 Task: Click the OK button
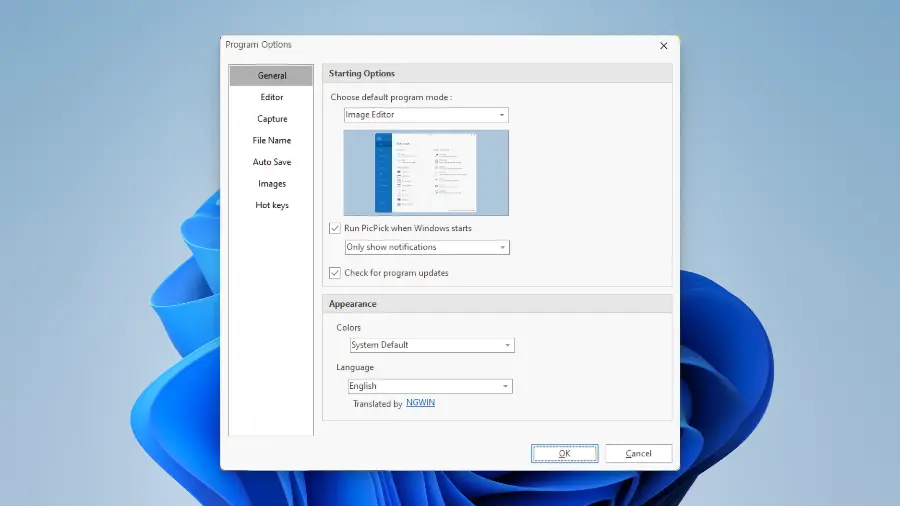coord(564,454)
